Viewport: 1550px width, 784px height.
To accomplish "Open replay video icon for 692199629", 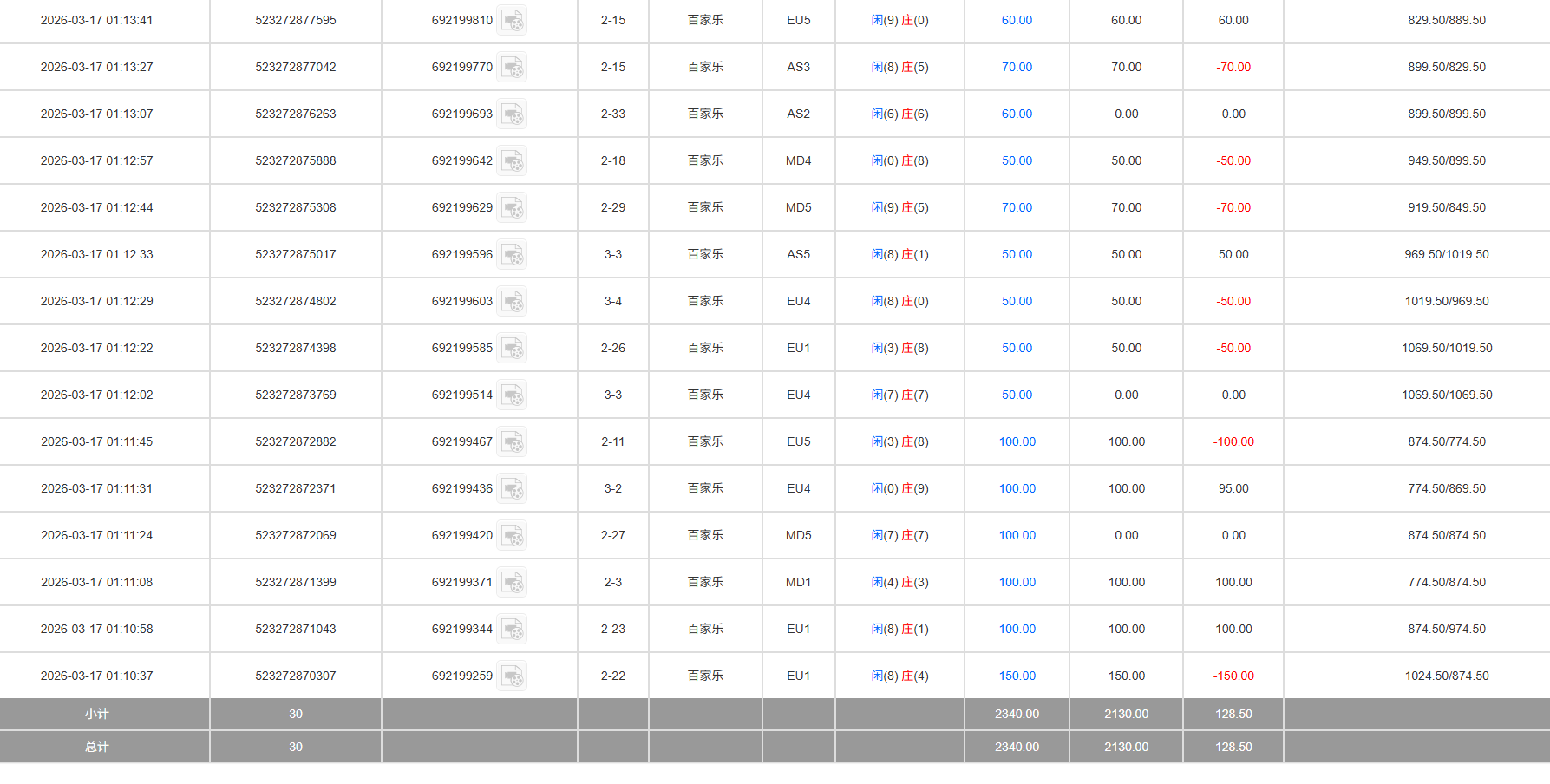I will [x=513, y=208].
